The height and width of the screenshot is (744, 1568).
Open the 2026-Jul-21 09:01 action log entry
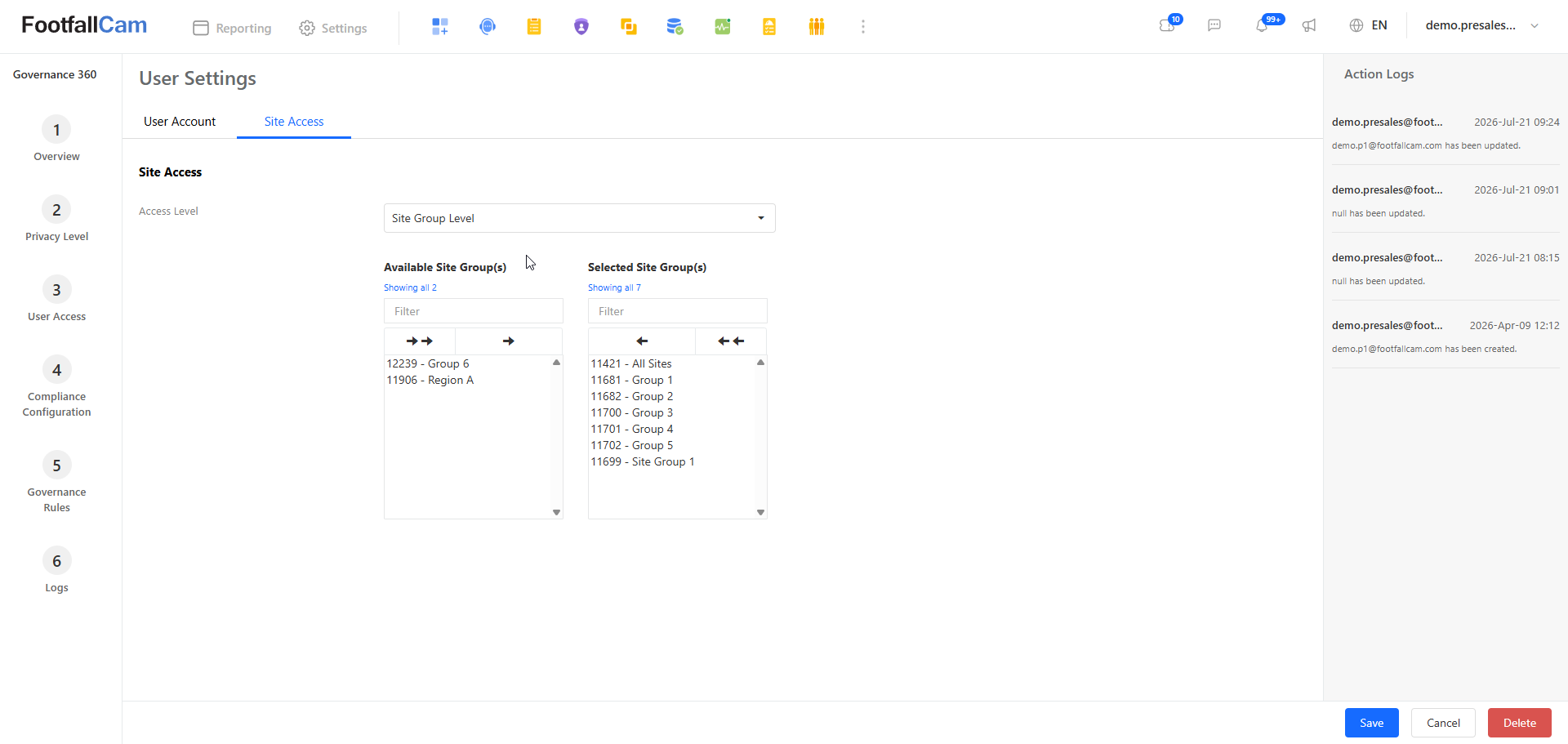pos(1445,201)
